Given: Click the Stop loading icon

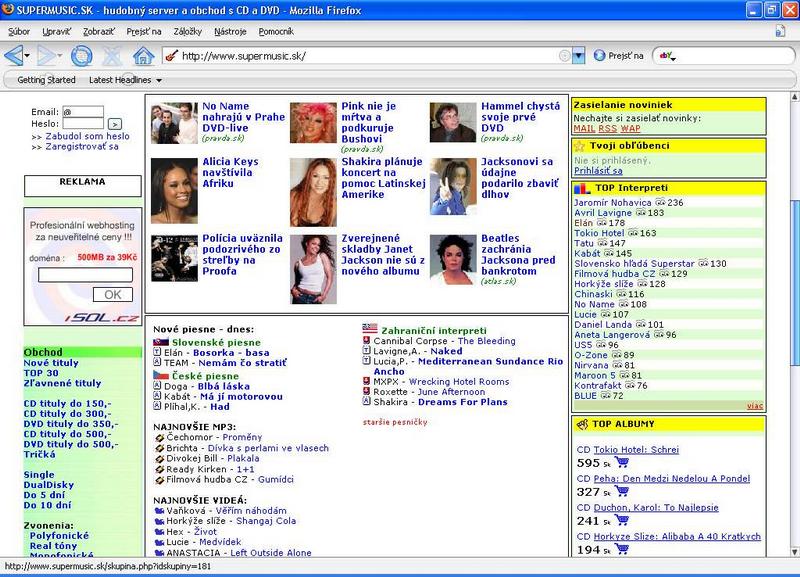Looking at the screenshot, I should click(x=112, y=55).
